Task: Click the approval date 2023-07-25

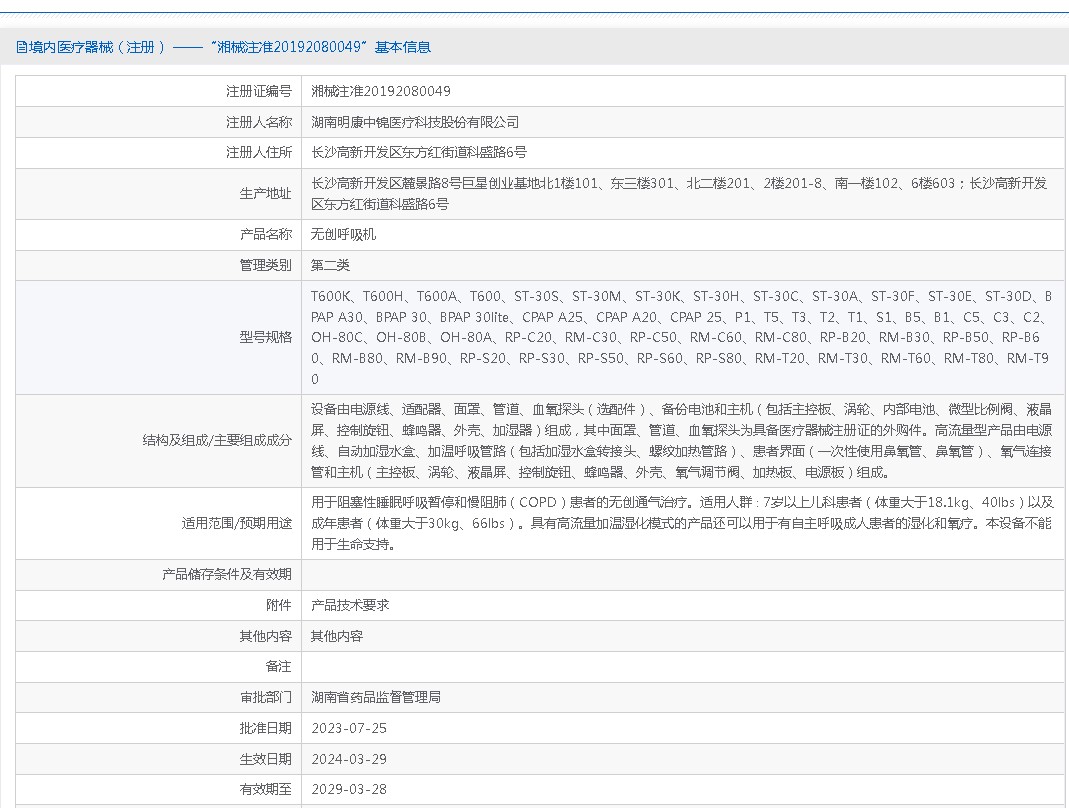Action: 349,728
